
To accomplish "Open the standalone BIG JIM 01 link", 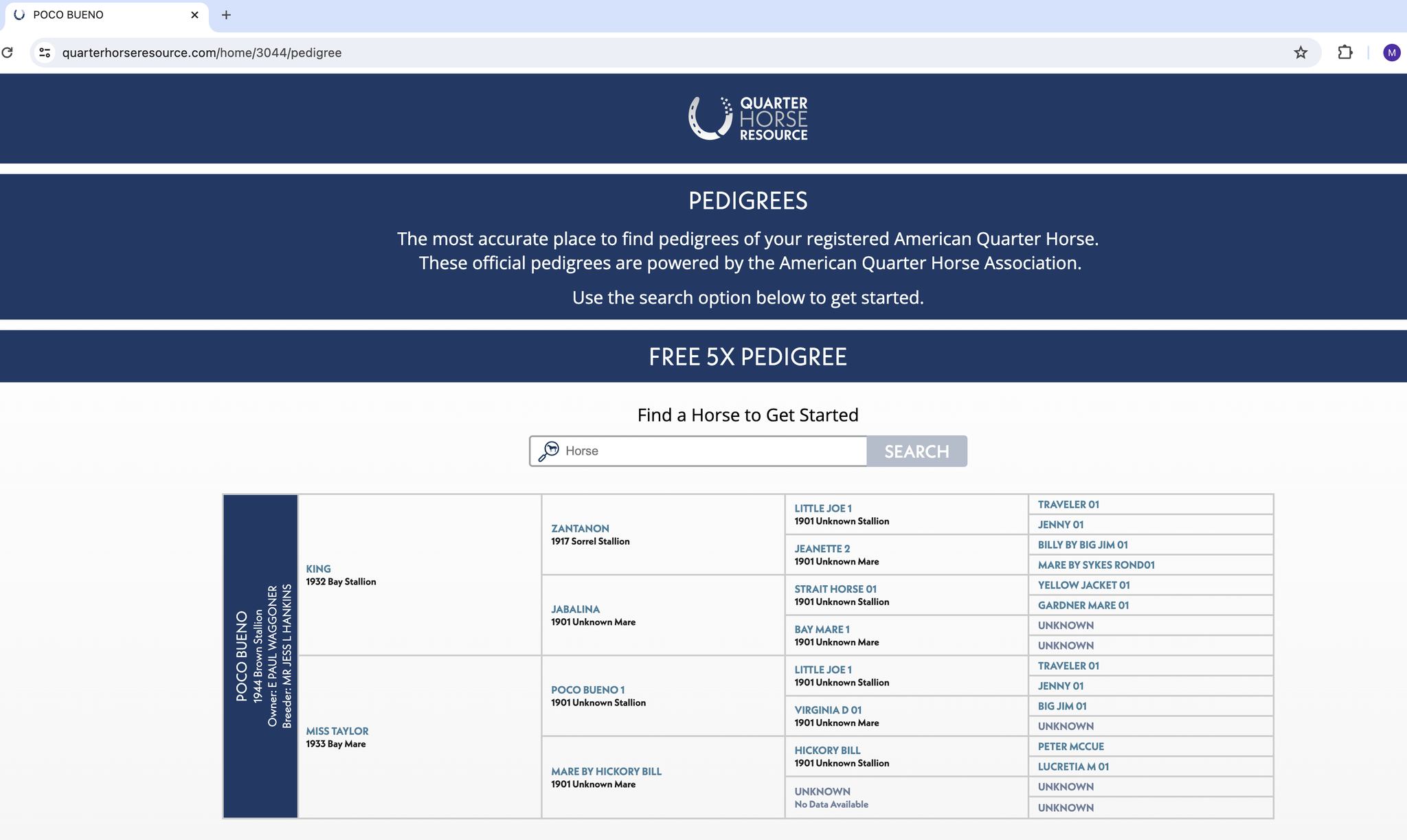I will pyautogui.click(x=1062, y=706).
